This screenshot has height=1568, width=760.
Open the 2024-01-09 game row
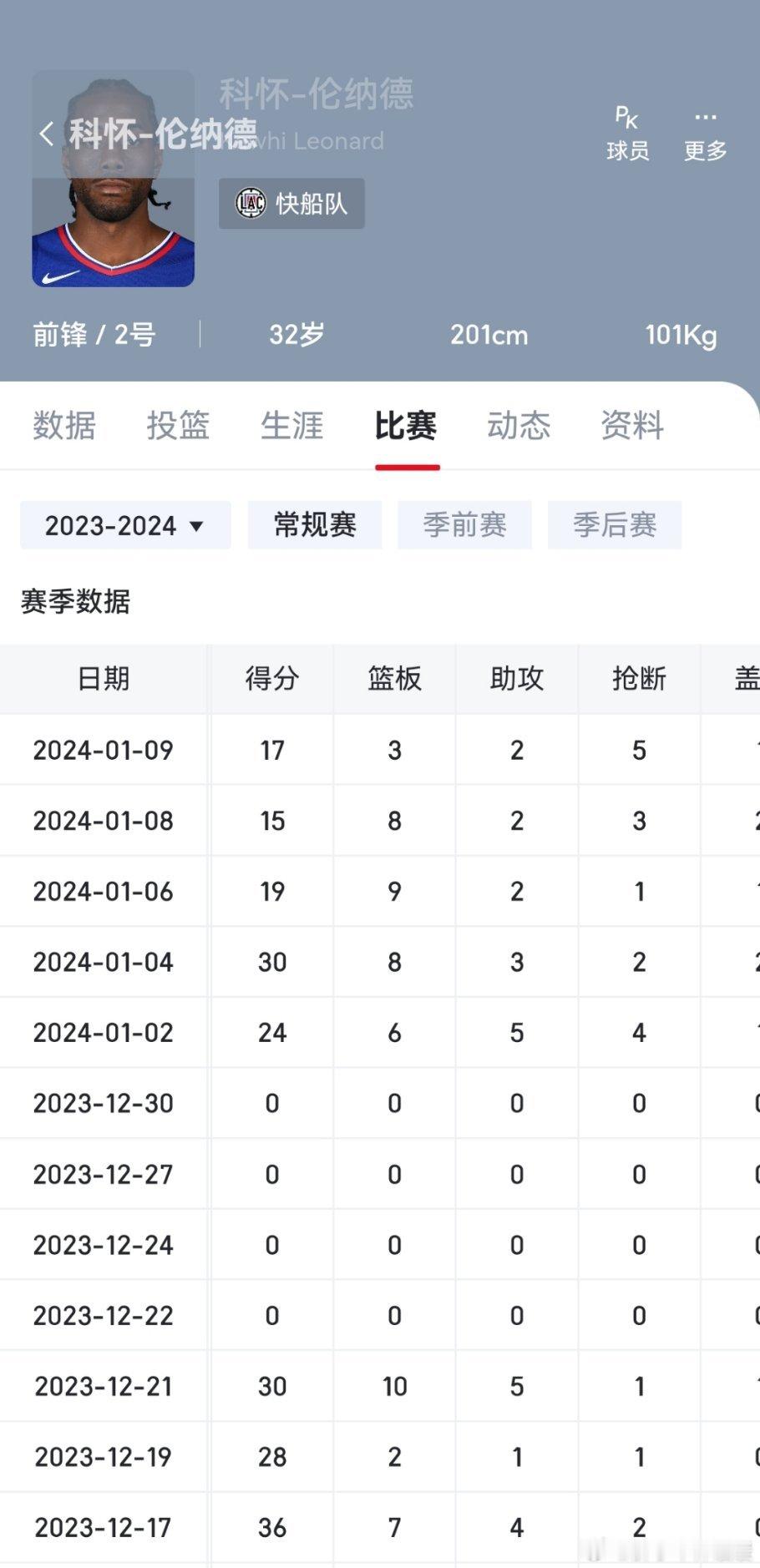pyautogui.click(x=380, y=750)
